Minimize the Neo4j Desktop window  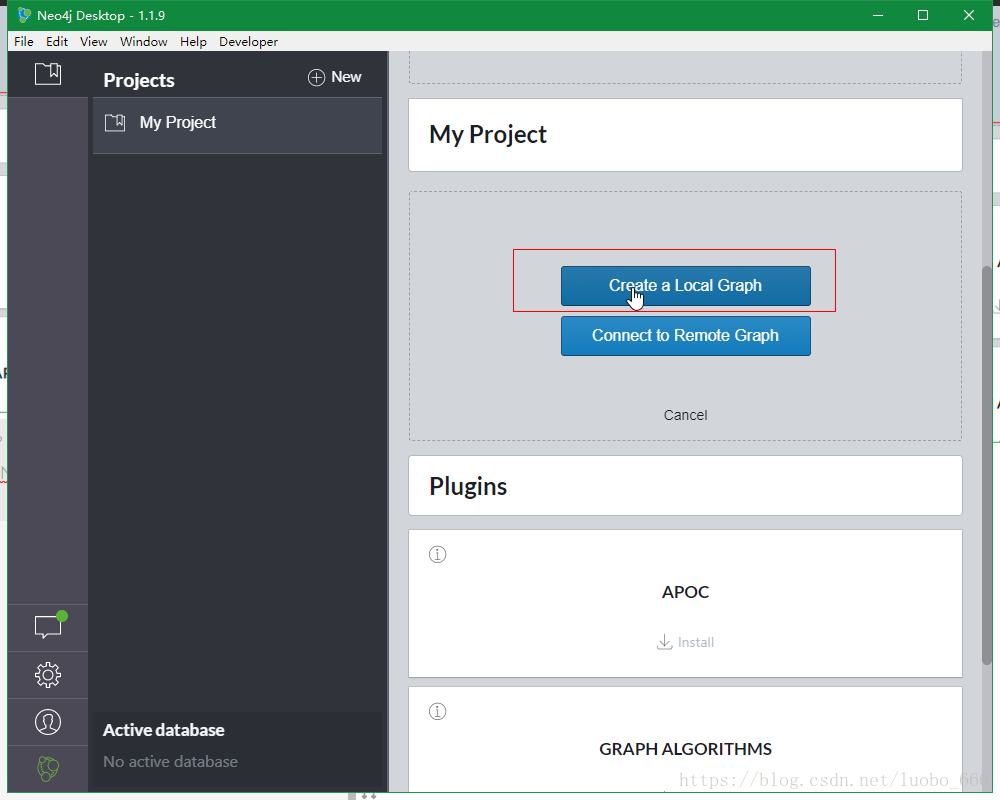click(878, 15)
